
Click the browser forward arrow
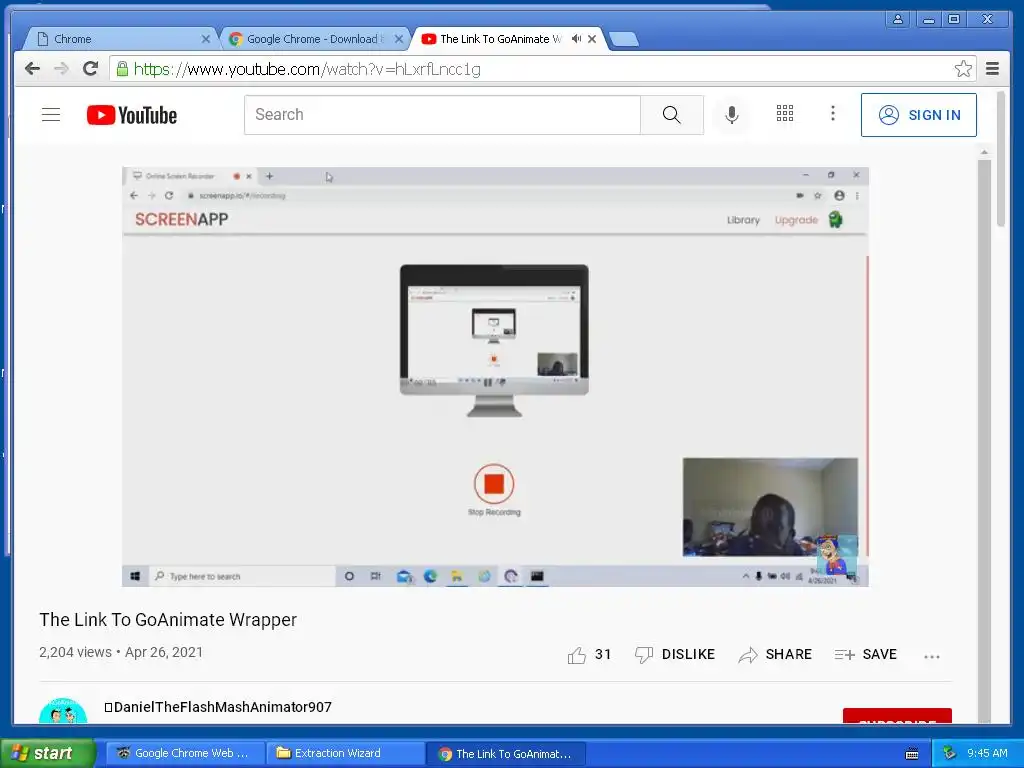pyautogui.click(x=61, y=69)
